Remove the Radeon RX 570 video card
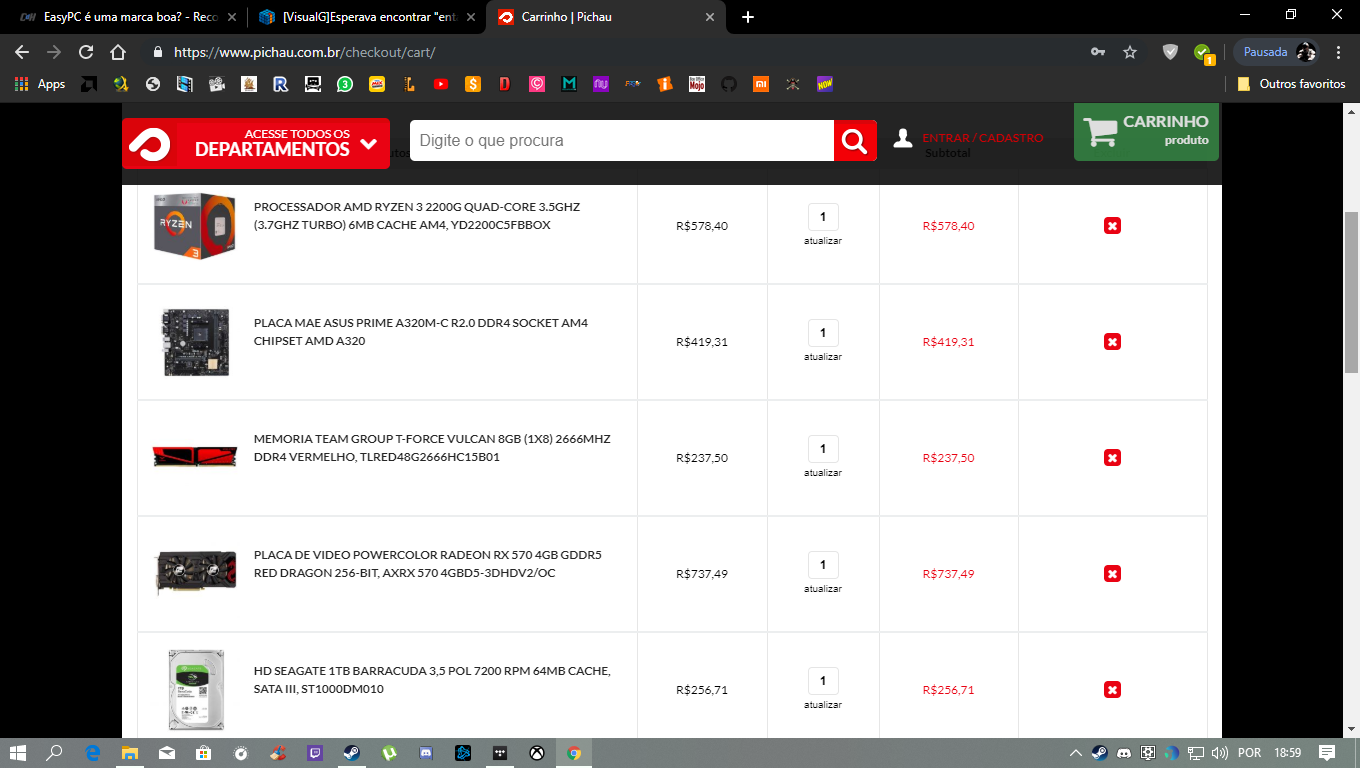Viewport: 1360px width, 768px height. pyautogui.click(x=1112, y=574)
